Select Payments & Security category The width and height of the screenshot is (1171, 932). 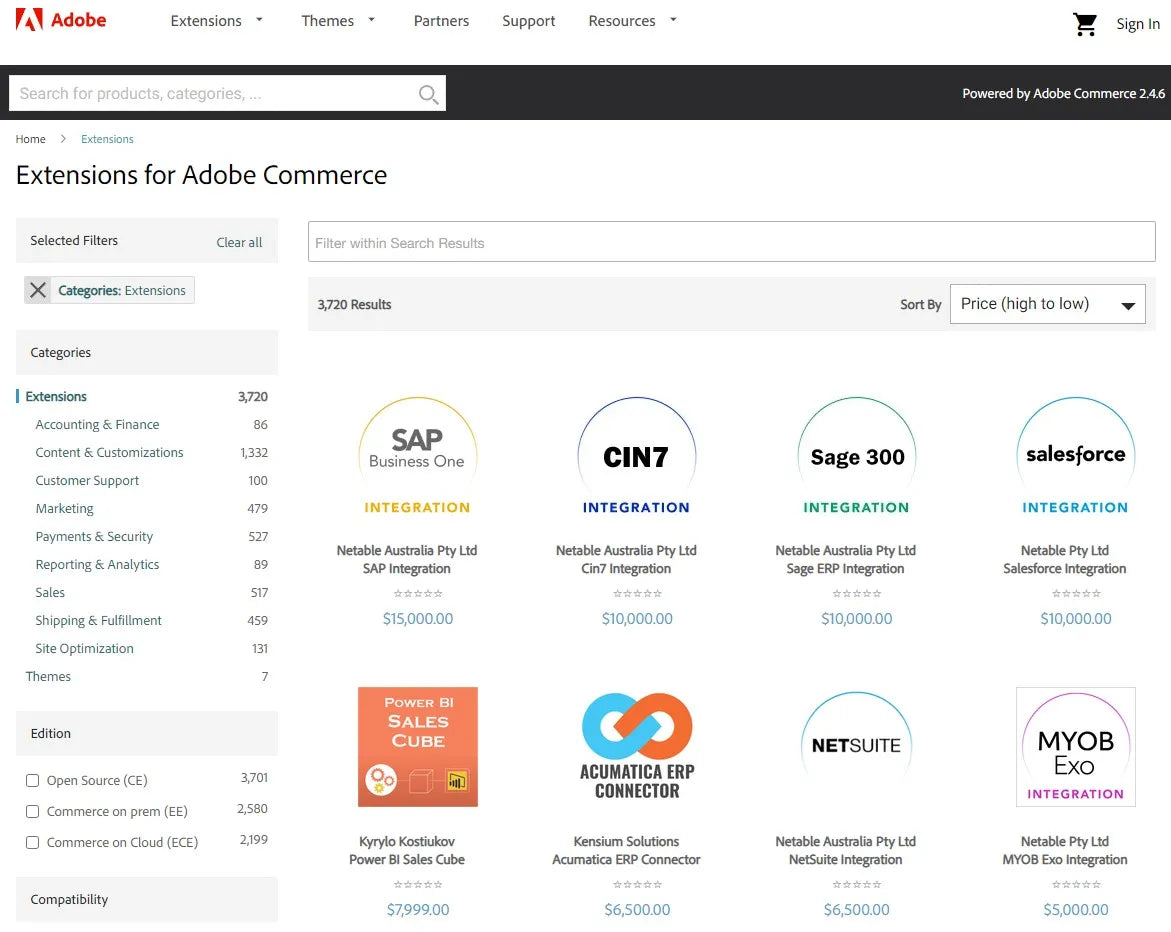tap(94, 536)
